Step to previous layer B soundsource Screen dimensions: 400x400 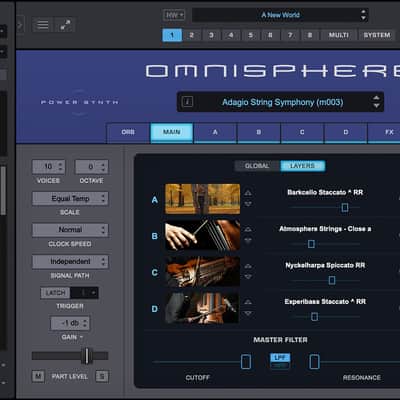(x=248, y=229)
